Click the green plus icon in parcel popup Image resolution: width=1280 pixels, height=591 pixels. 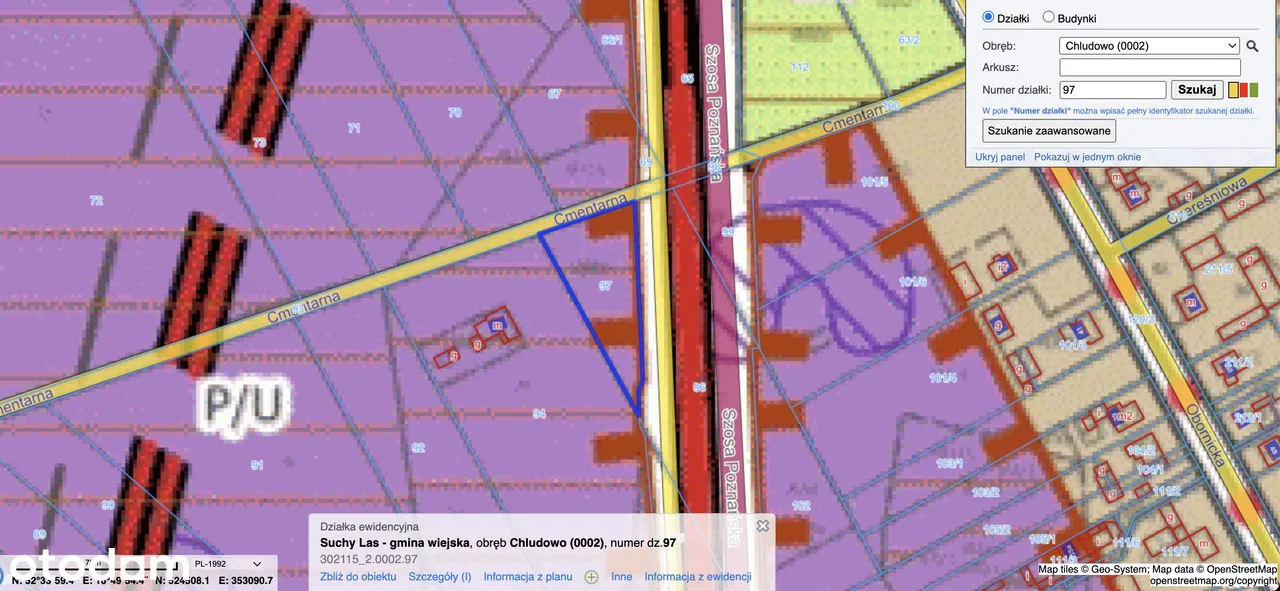(591, 577)
